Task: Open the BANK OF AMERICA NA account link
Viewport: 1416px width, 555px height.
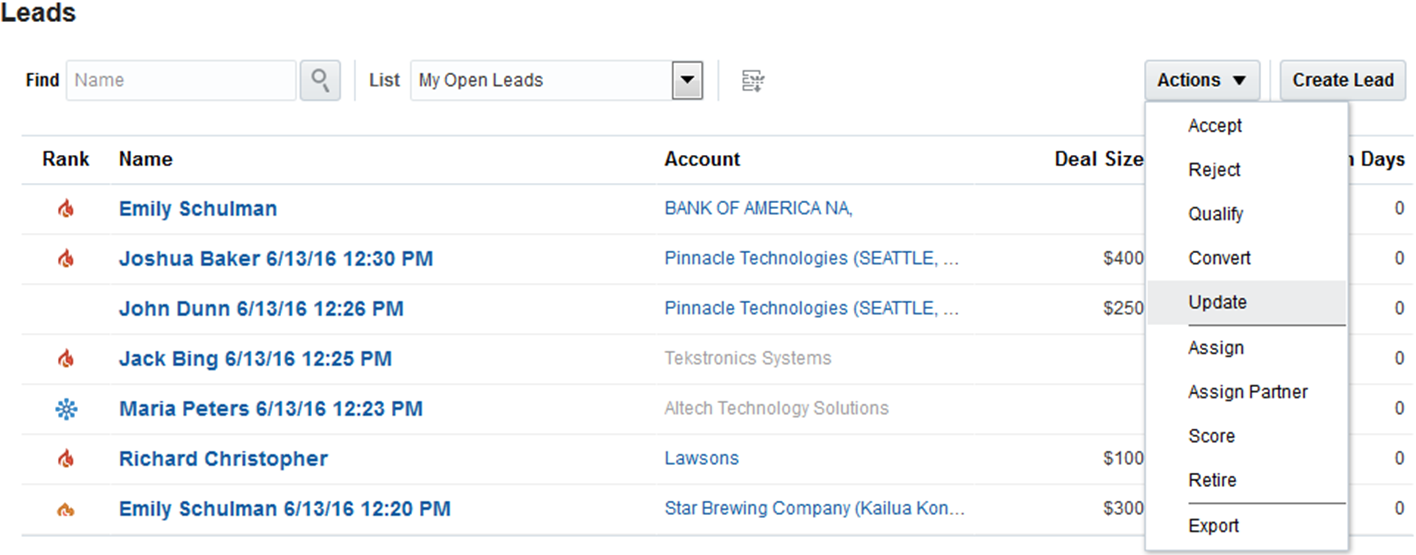Action: (x=758, y=209)
